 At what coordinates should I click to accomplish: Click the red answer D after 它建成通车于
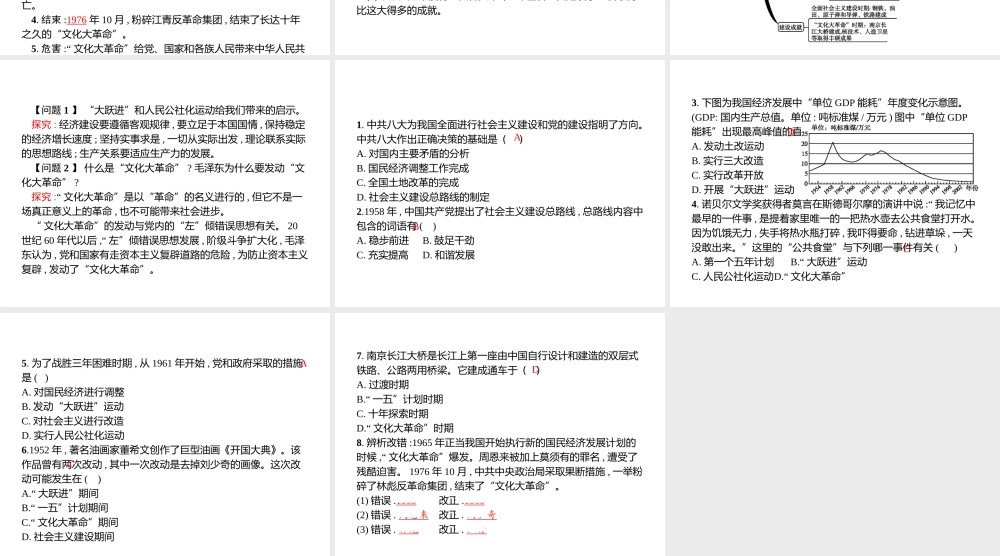pyautogui.click(x=535, y=369)
